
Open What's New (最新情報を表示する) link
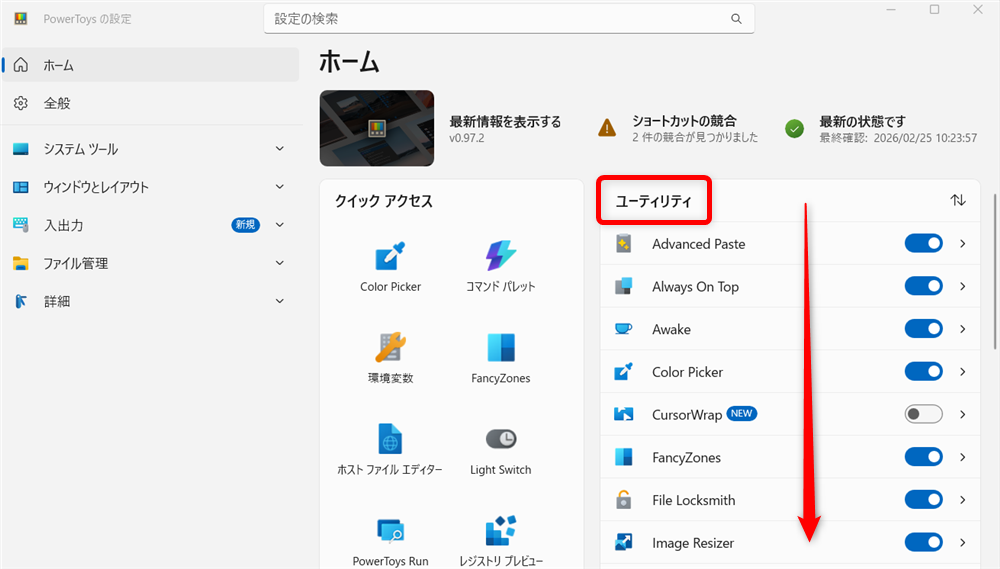click(x=505, y=122)
